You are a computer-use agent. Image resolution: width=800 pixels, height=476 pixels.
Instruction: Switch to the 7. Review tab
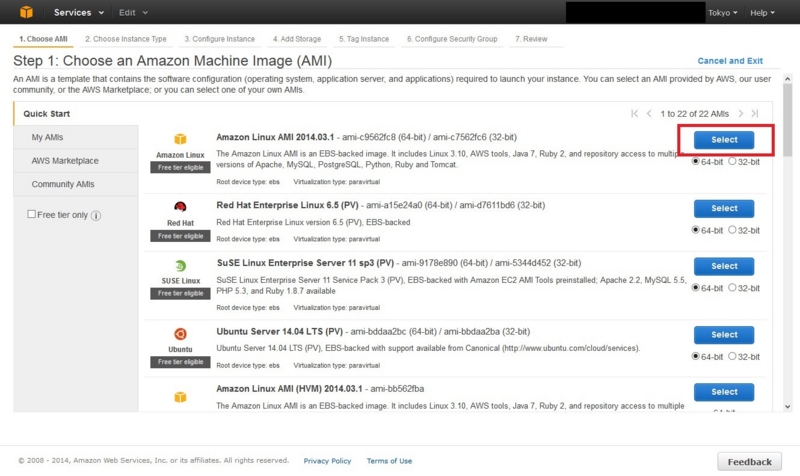click(531, 39)
